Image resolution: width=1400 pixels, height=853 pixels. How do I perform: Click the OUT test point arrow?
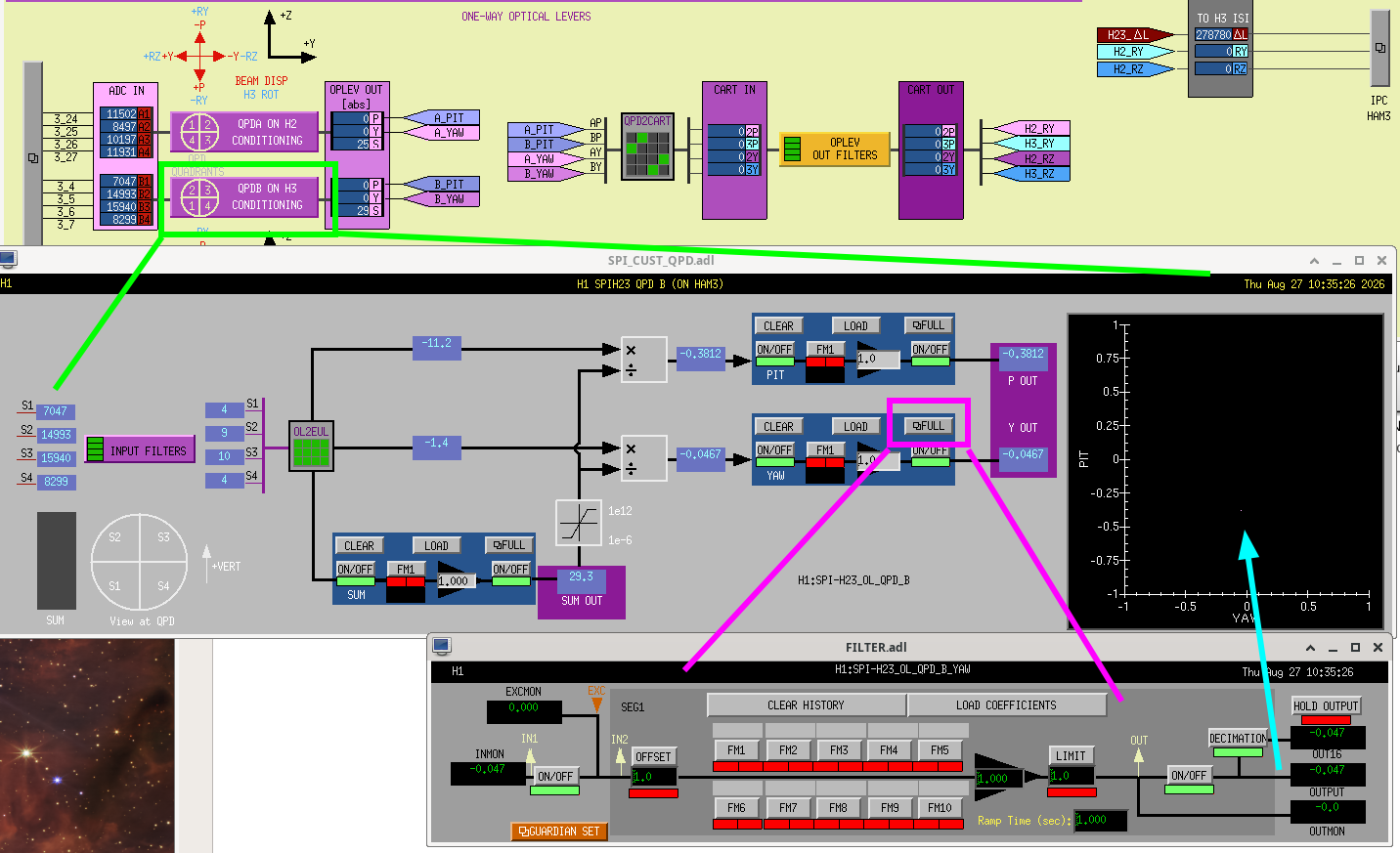pos(1139,755)
